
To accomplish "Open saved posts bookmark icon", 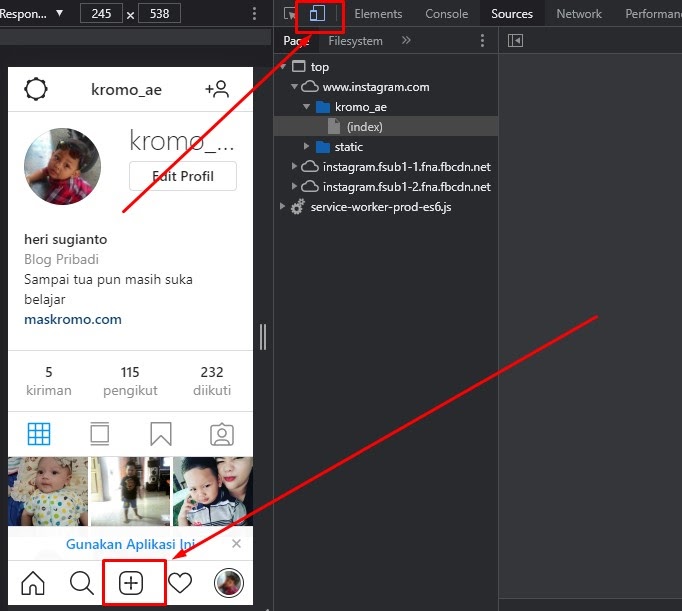I will tap(161, 434).
